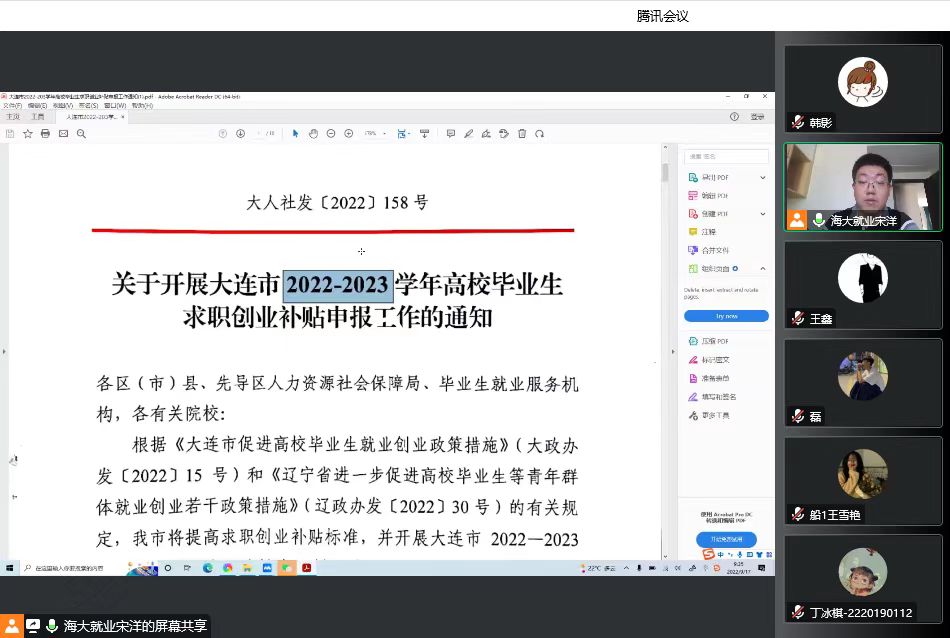Select participant 船1王雪艳 video tile
This screenshot has height=638, width=950.
pyautogui.click(x=863, y=480)
